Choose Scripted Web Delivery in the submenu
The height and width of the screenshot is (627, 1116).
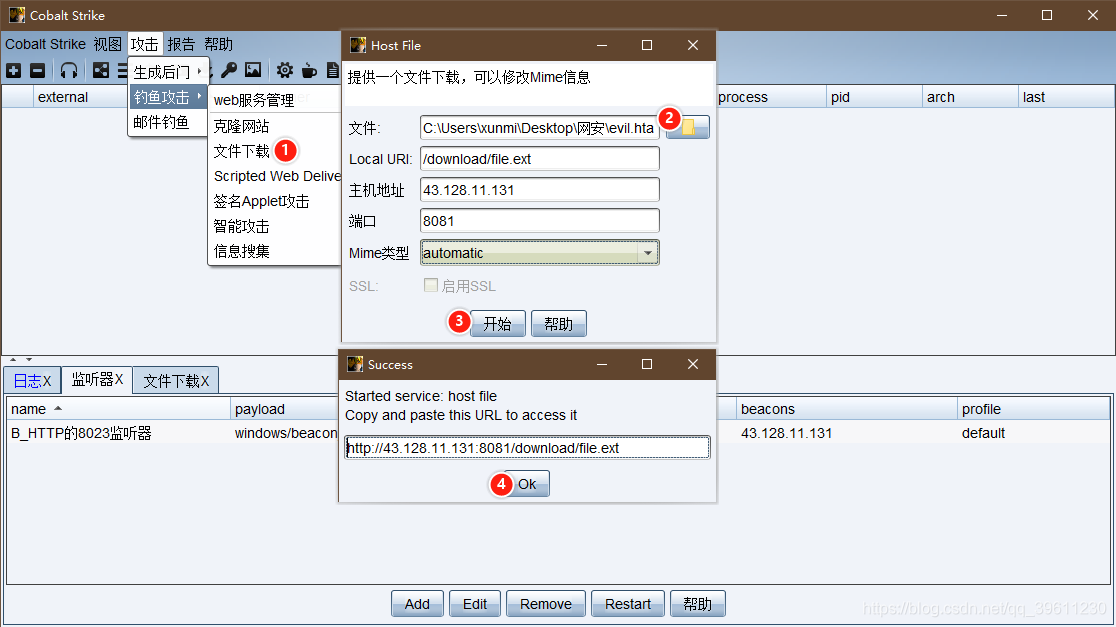(x=275, y=176)
